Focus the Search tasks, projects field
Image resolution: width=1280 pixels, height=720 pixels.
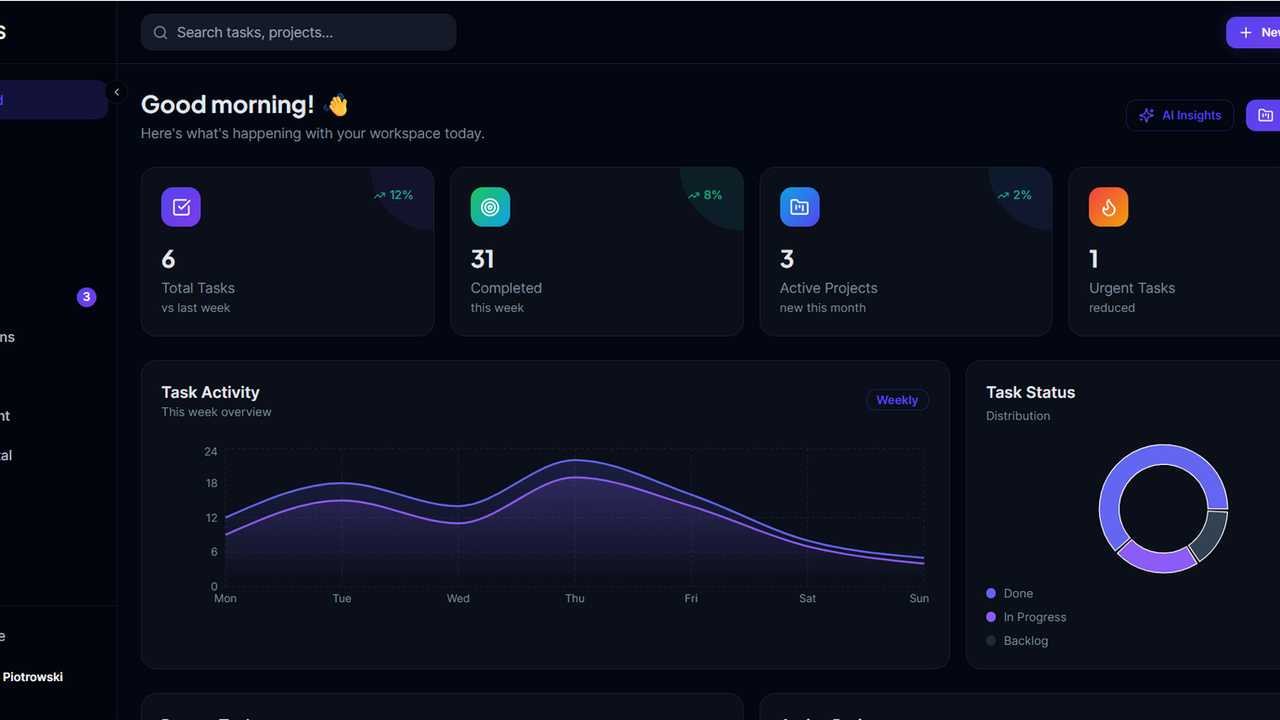(x=298, y=32)
